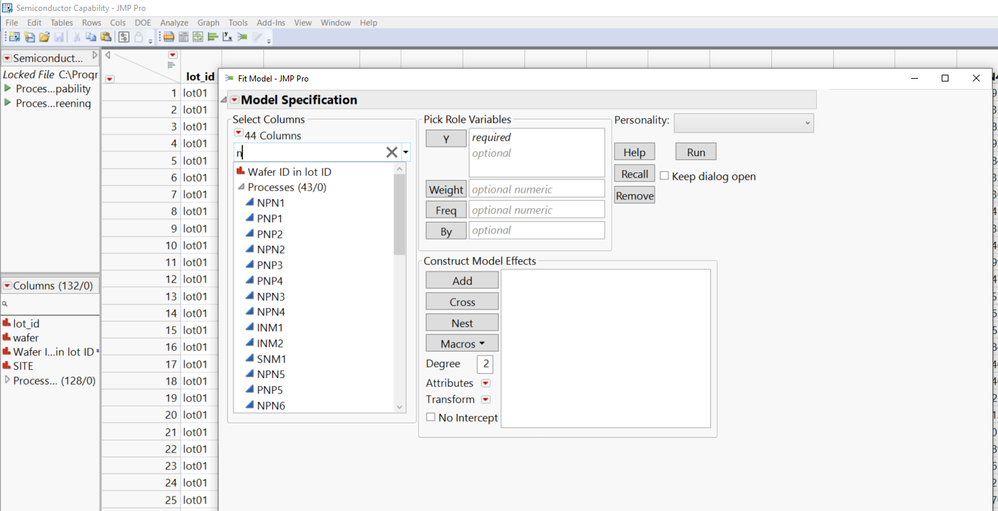Open the Macros dropdown button
This screenshot has height=511, width=998.
tap(461, 344)
